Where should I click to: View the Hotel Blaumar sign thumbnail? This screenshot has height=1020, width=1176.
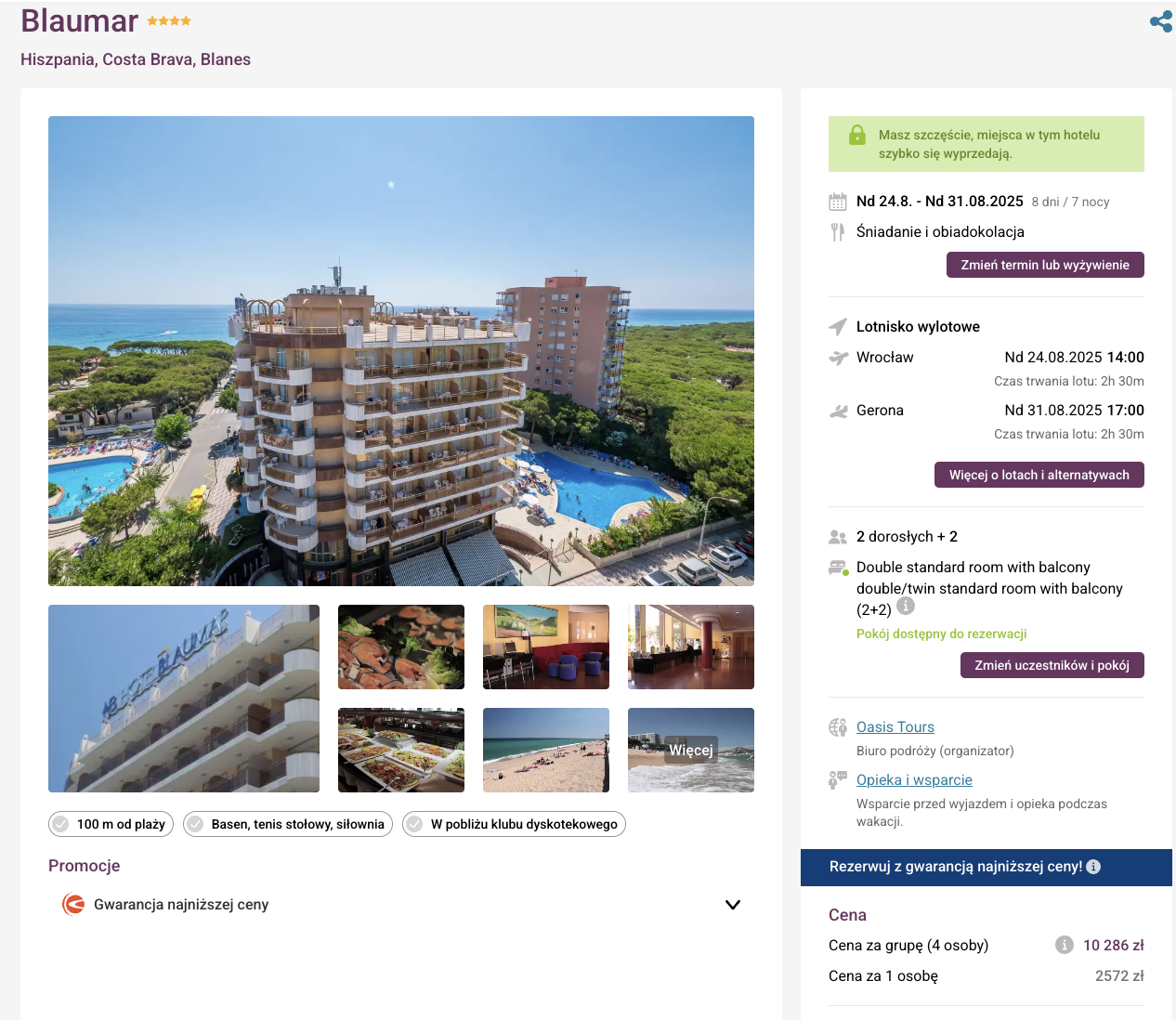tap(184, 699)
